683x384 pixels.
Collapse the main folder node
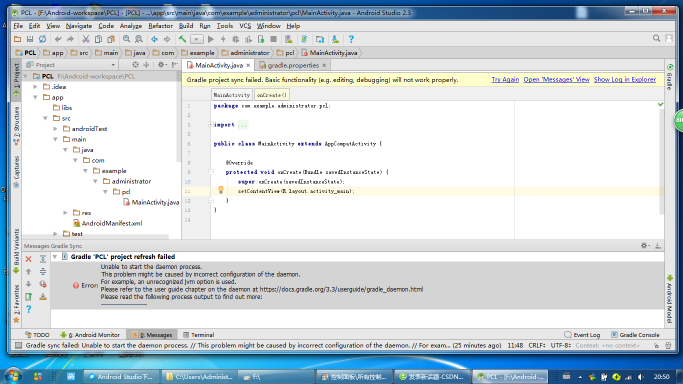[x=56, y=139]
